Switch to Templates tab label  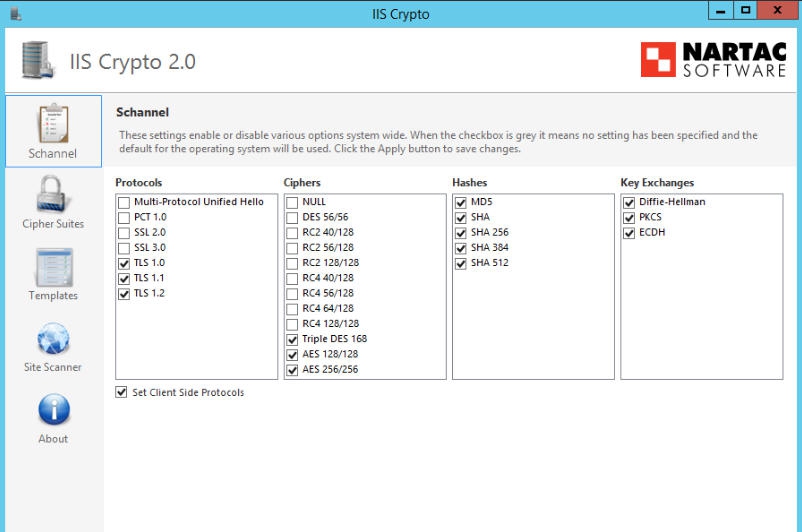[x=53, y=296]
